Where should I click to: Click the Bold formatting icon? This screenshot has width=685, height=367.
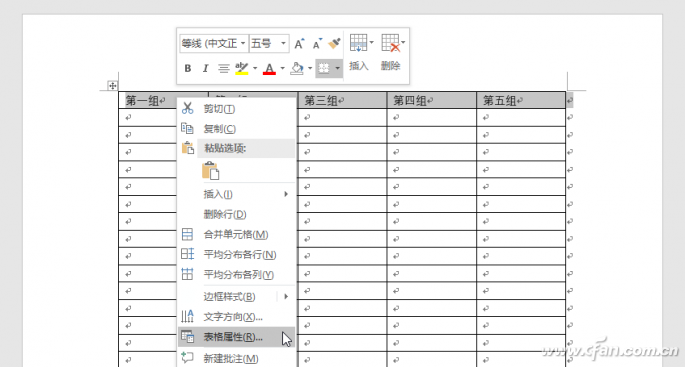pyautogui.click(x=187, y=69)
